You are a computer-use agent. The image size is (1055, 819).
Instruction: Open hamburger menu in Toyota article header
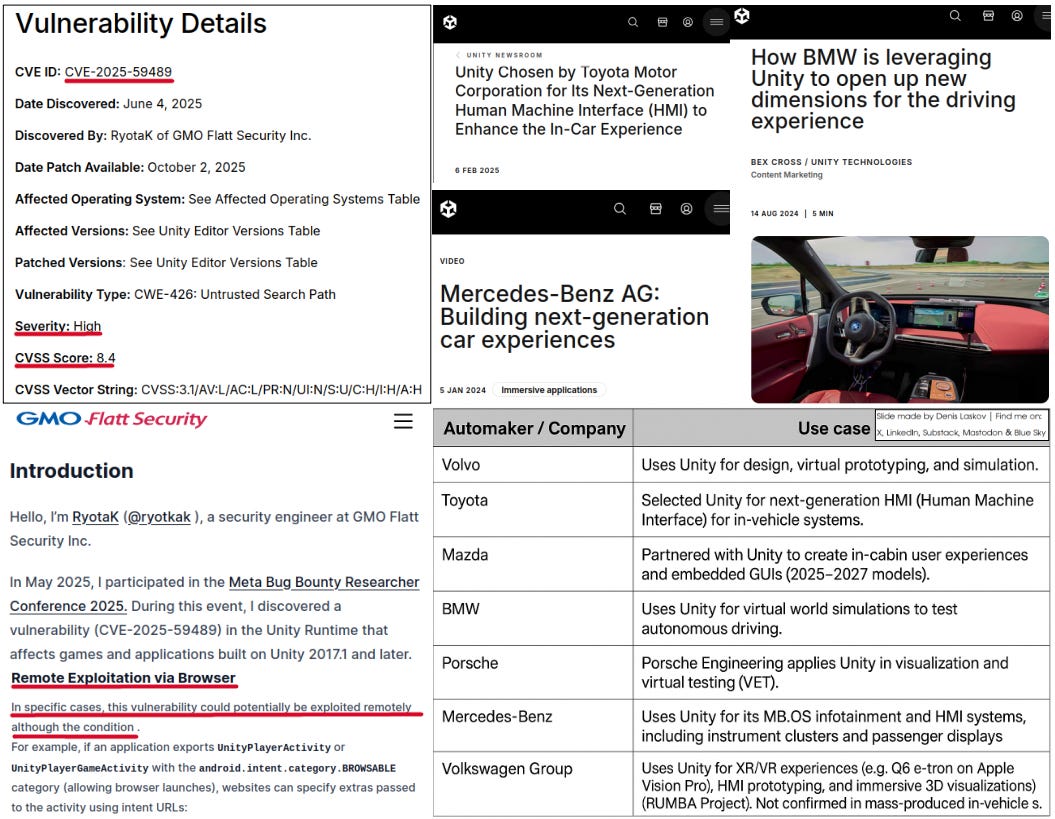point(717,22)
